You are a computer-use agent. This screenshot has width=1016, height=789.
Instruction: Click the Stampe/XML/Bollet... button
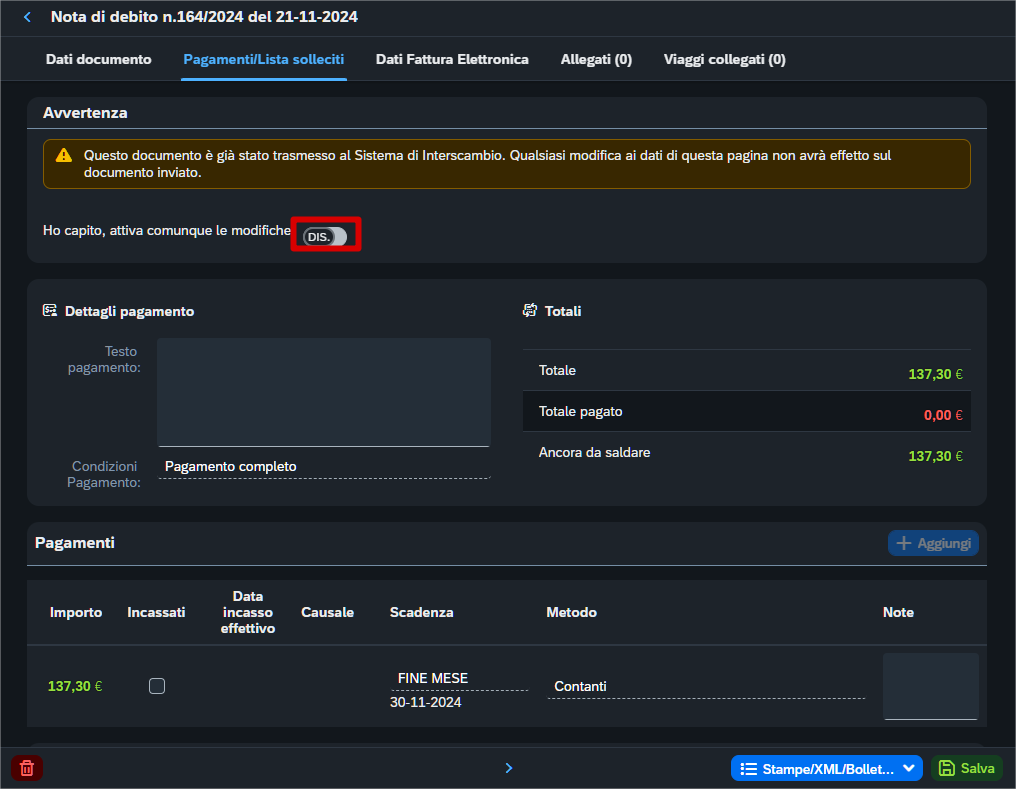tap(826, 768)
